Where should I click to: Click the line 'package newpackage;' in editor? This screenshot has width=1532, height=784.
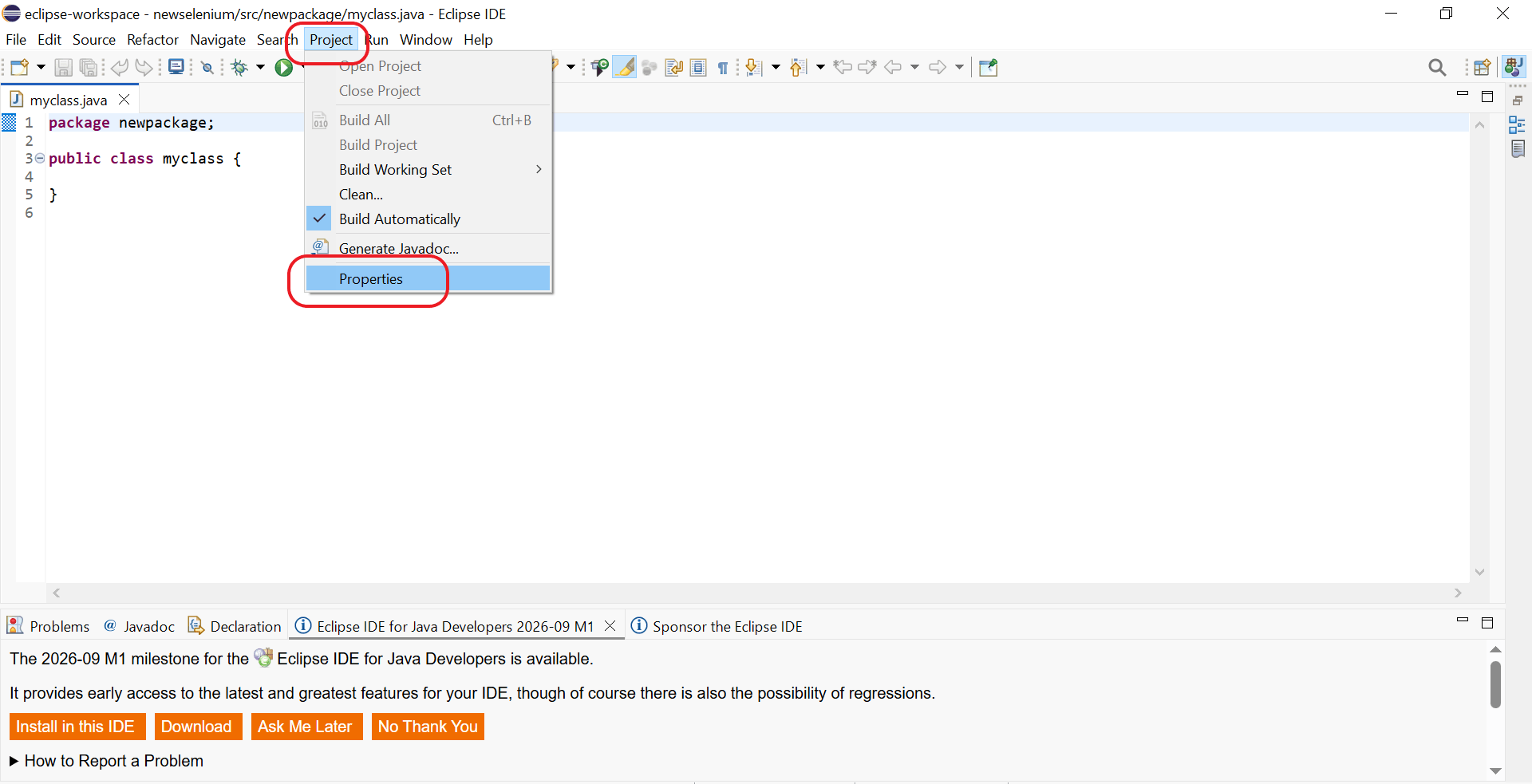132,123
